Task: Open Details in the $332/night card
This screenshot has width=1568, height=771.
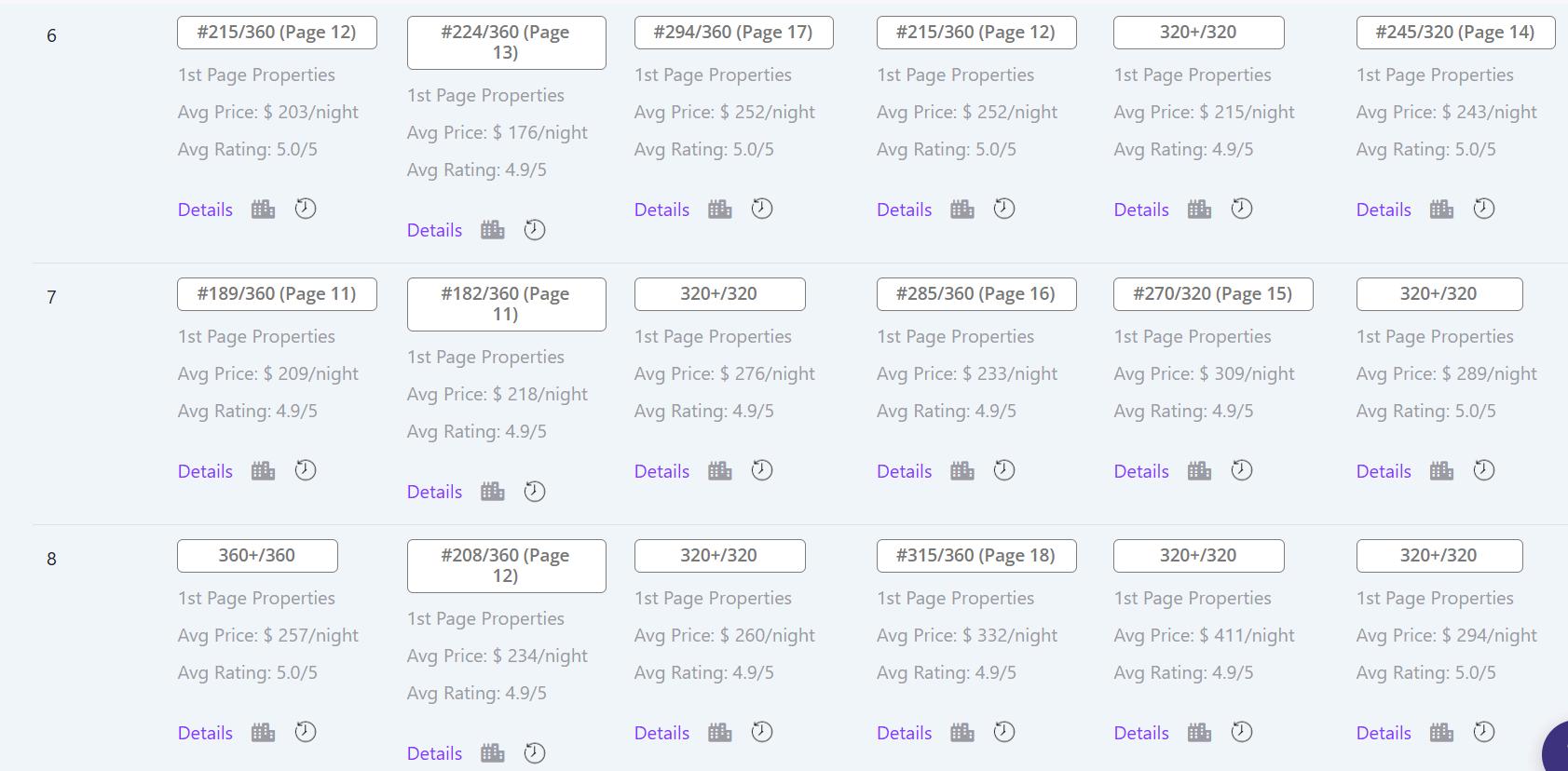Action: click(x=904, y=733)
